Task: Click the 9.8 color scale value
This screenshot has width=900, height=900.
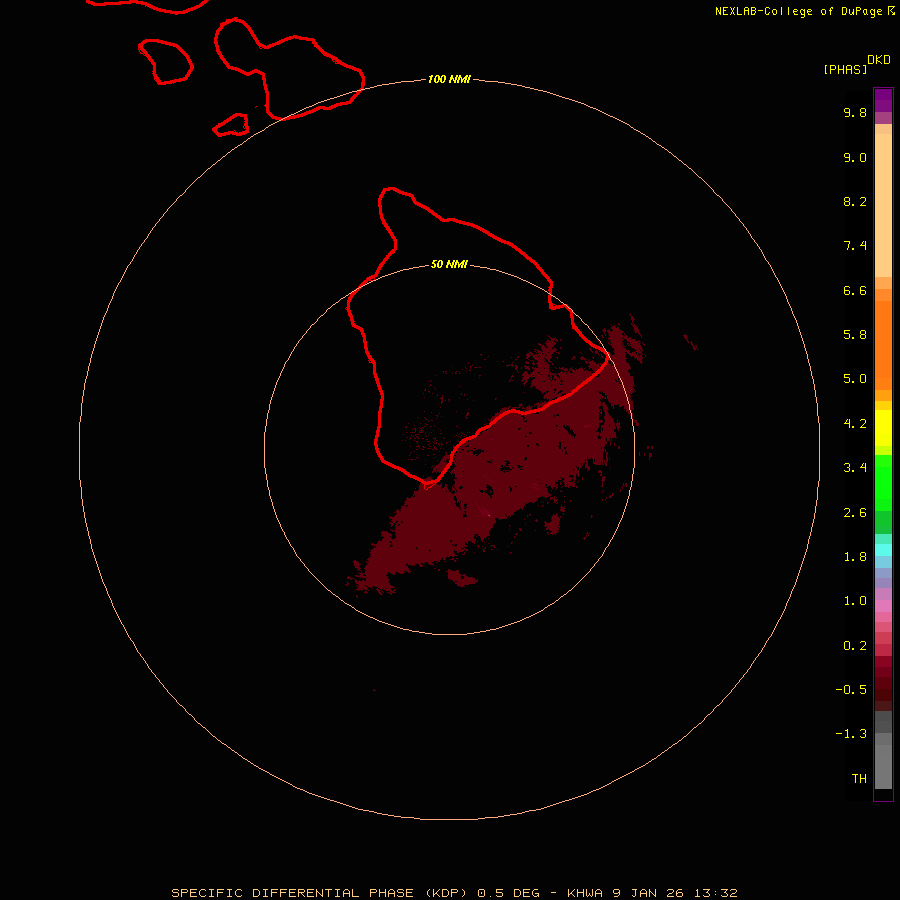Action: [855, 112]
